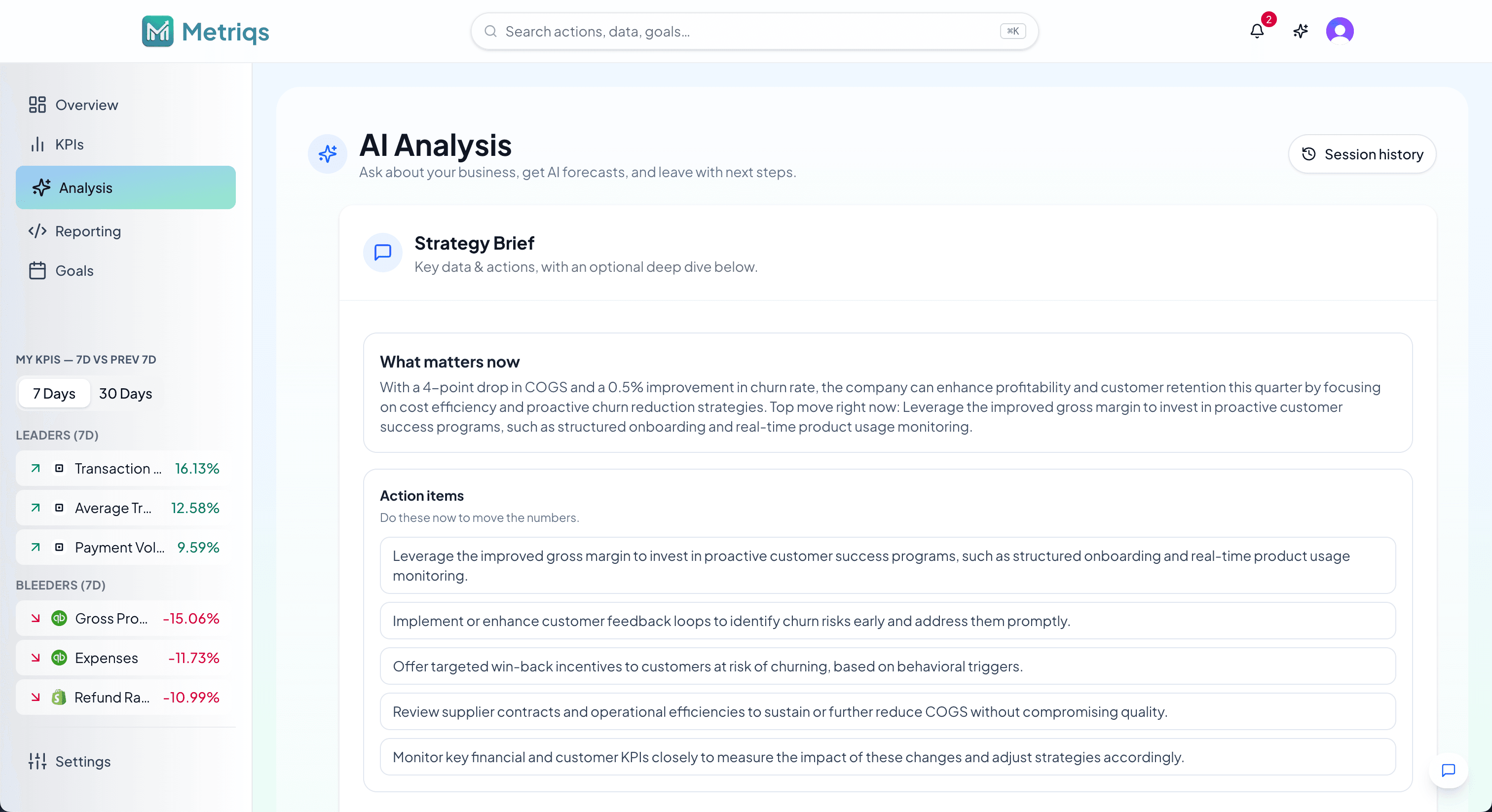Click the Metriqs logo
The width and height of the screenshot is (1492, 812).
pyautogui.click(x=206, y=31)
